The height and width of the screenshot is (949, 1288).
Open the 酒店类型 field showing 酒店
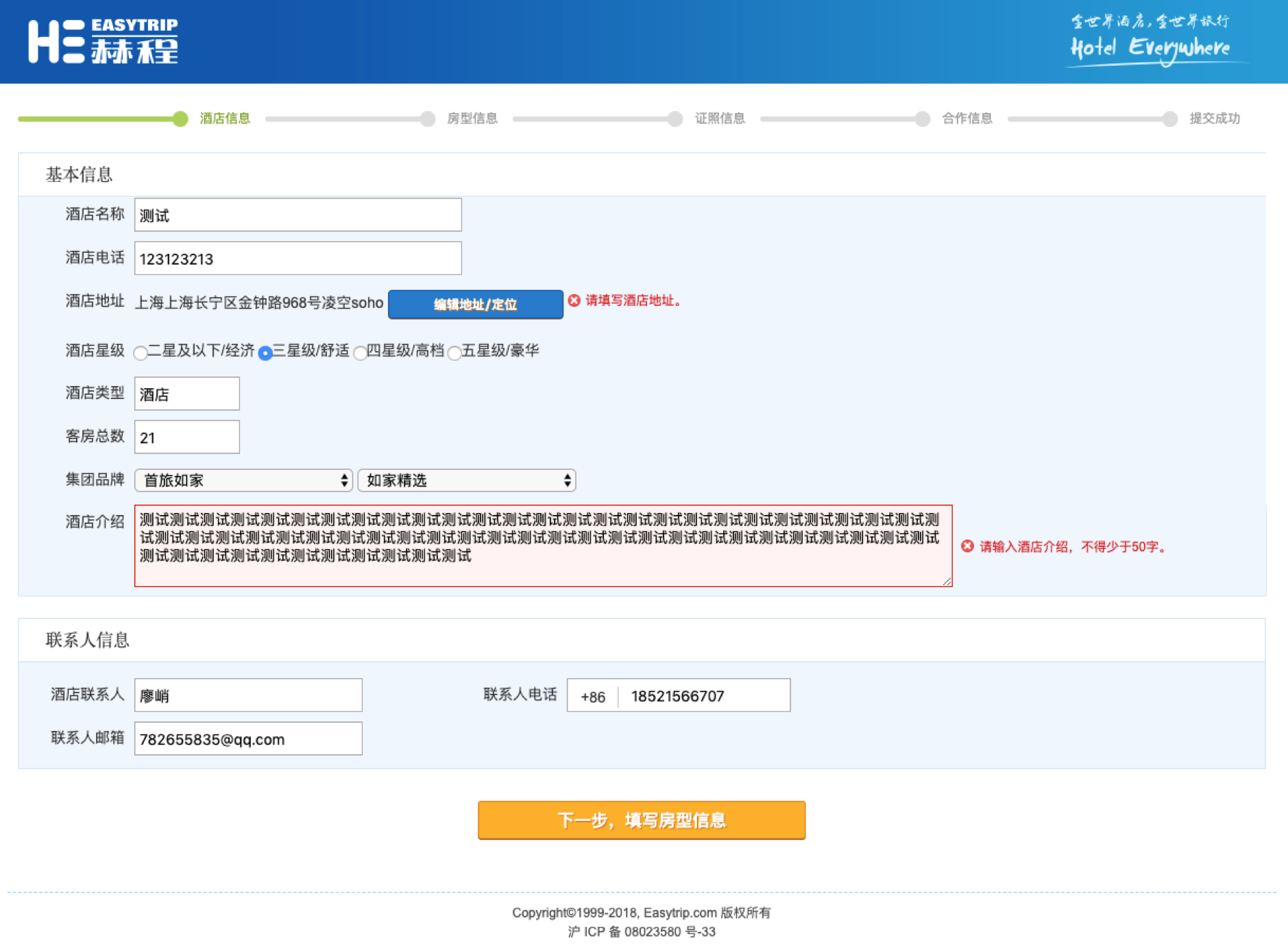(x=187, y=394)
